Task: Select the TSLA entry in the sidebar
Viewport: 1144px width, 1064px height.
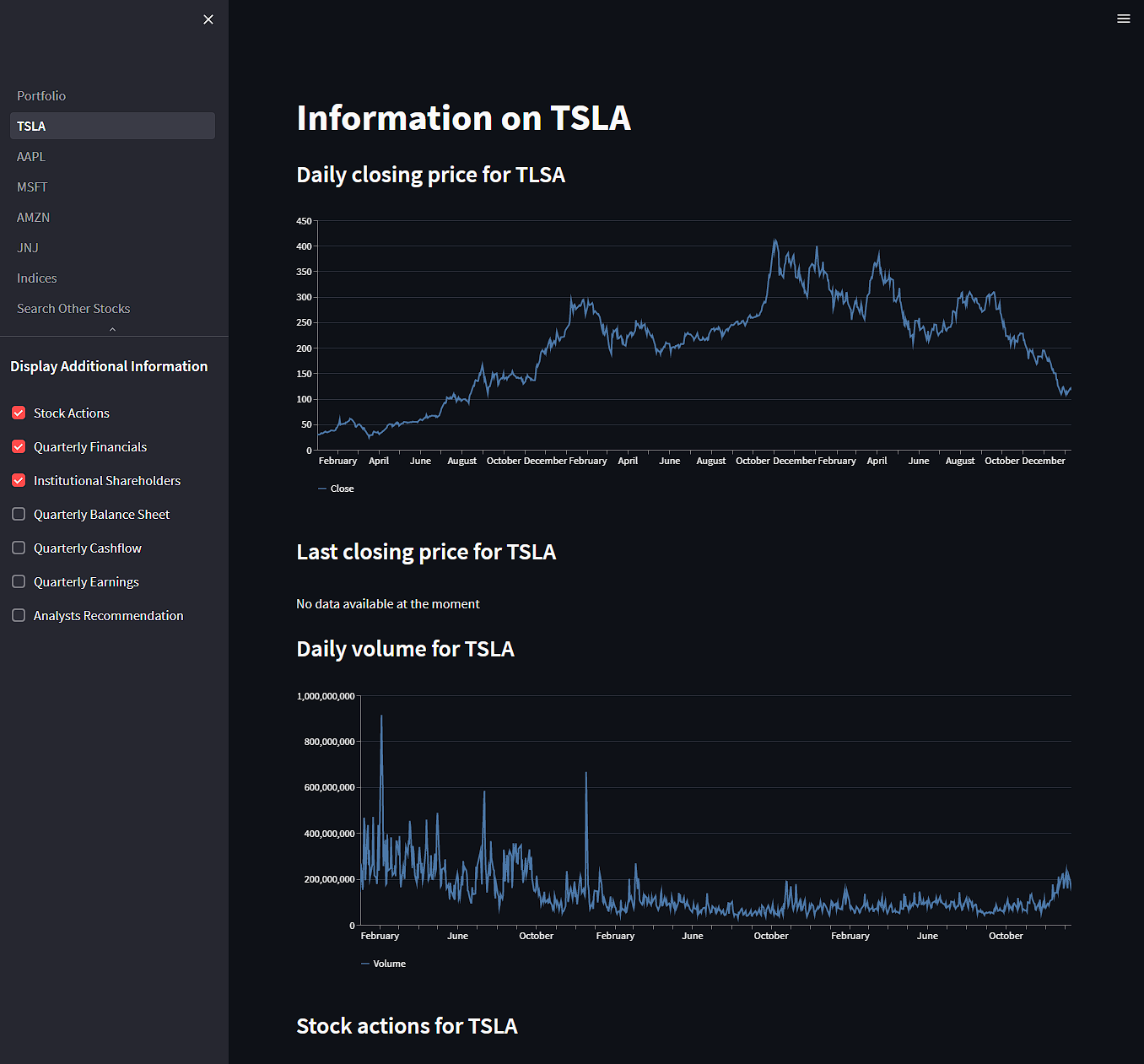Action: [x=112, y=126]
